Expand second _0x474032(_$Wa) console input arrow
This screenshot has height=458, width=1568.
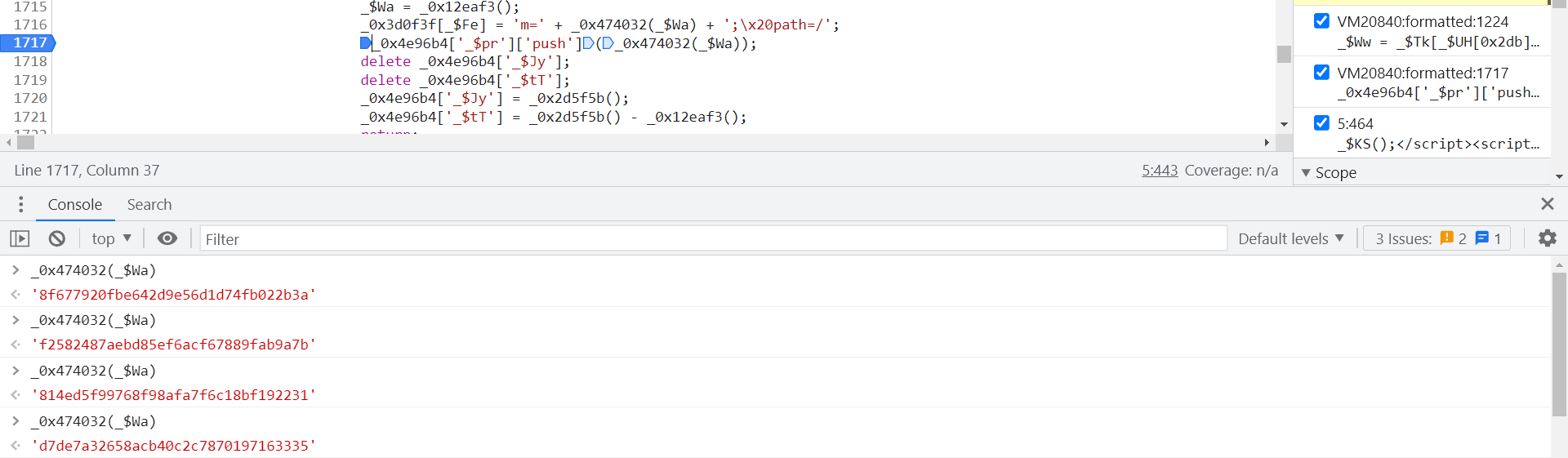coord(16,320)
